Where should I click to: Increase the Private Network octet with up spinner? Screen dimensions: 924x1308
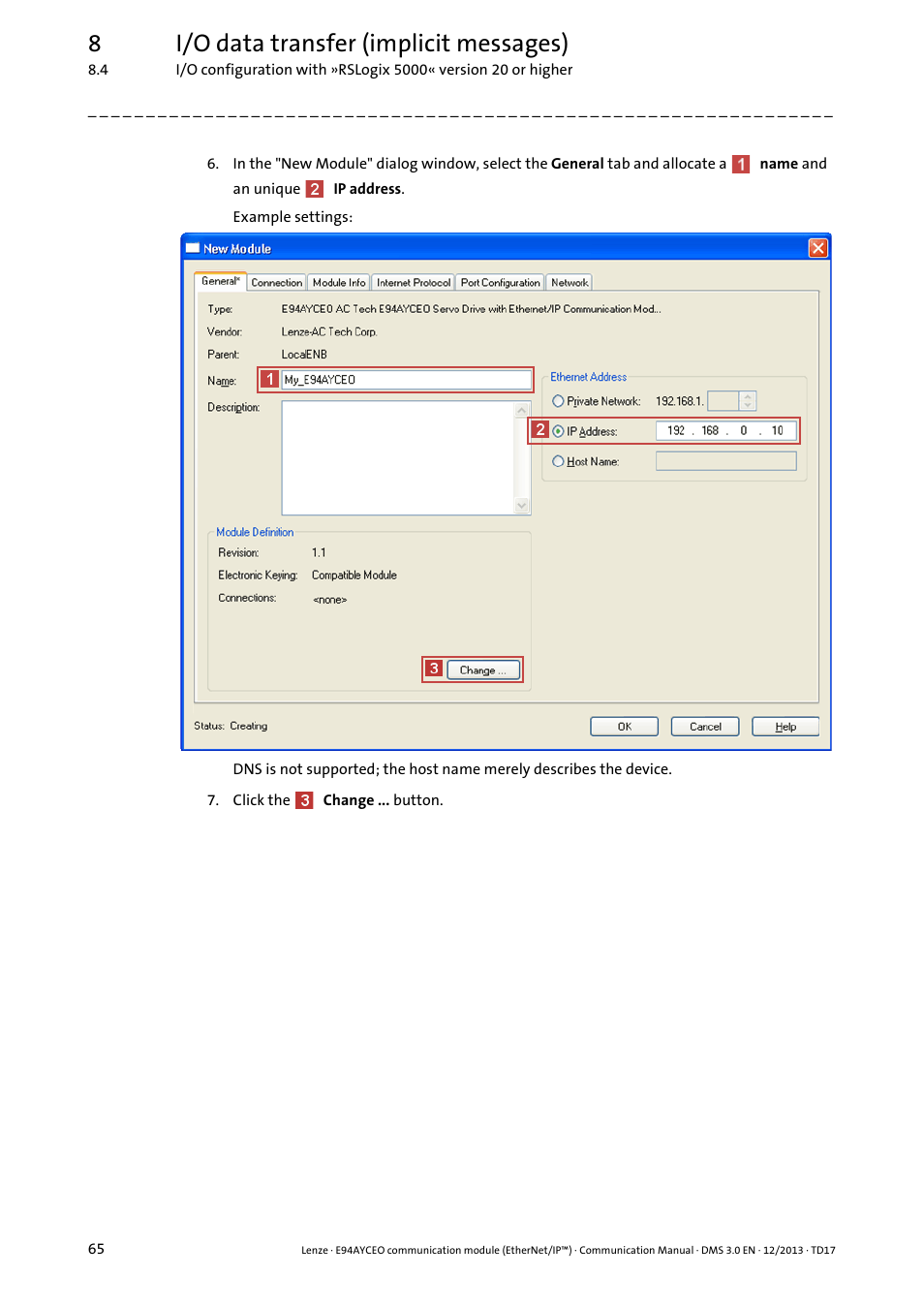click(748, 396)
